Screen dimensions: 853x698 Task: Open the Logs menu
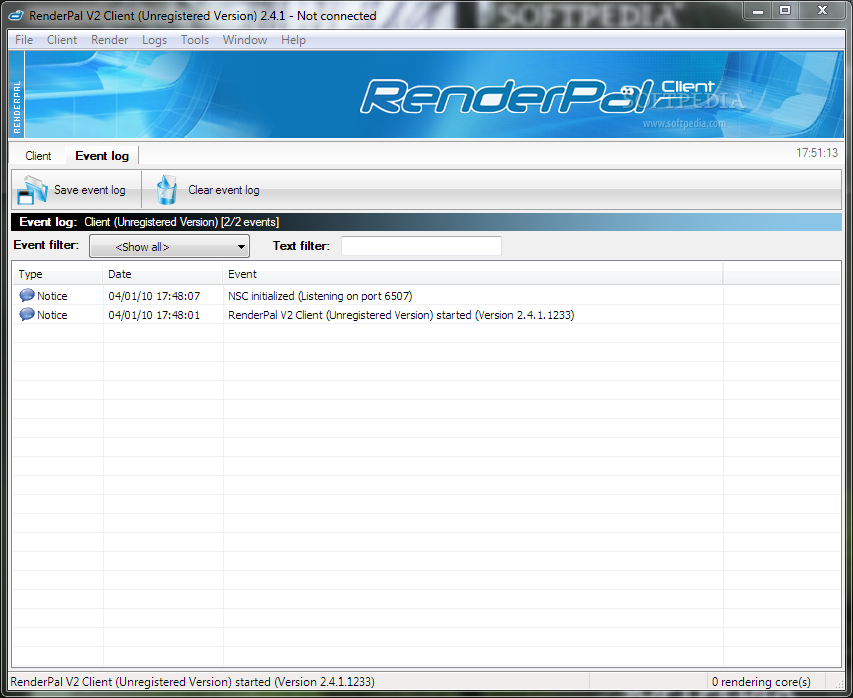click(154, 40)
